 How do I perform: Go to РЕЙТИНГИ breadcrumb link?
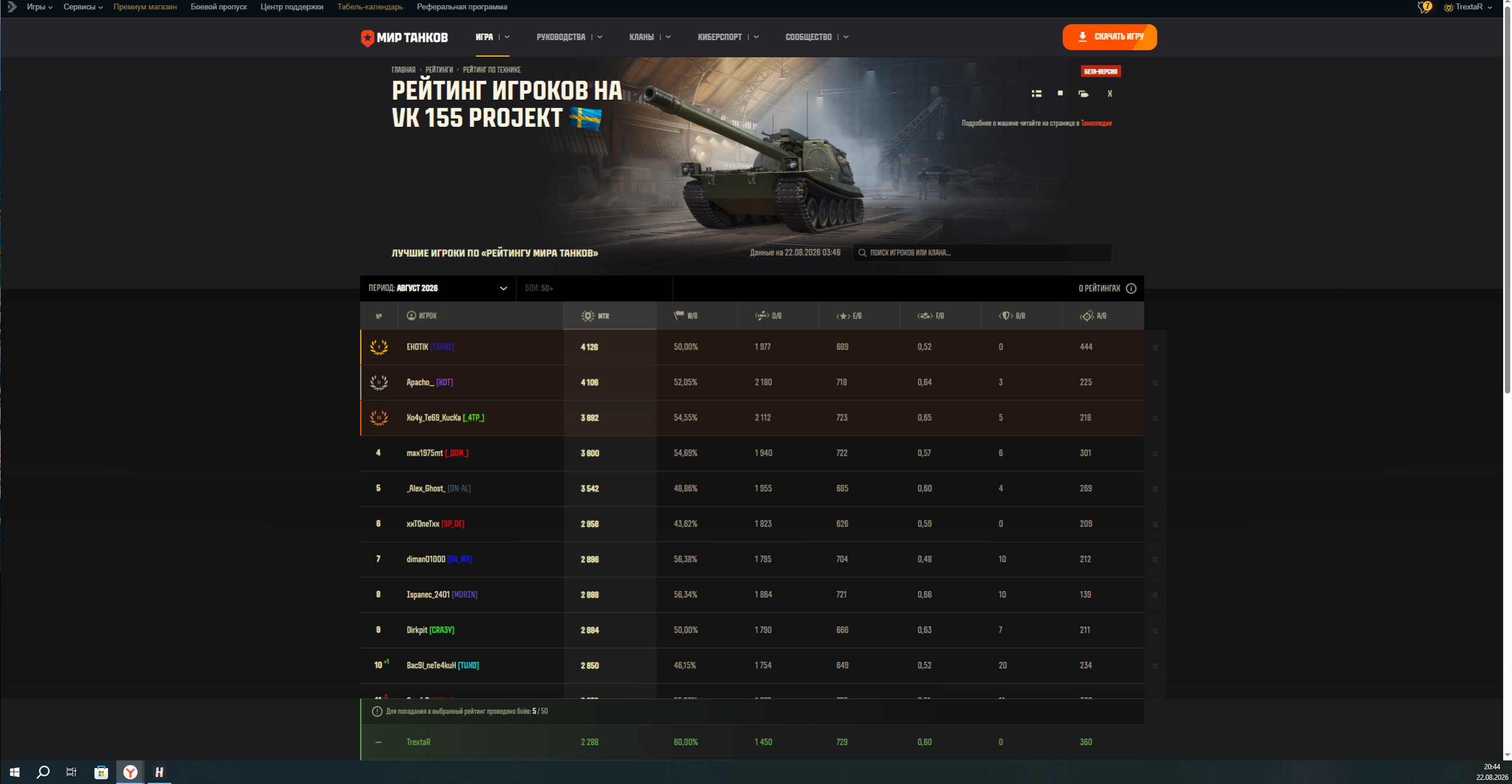(439, 70)
